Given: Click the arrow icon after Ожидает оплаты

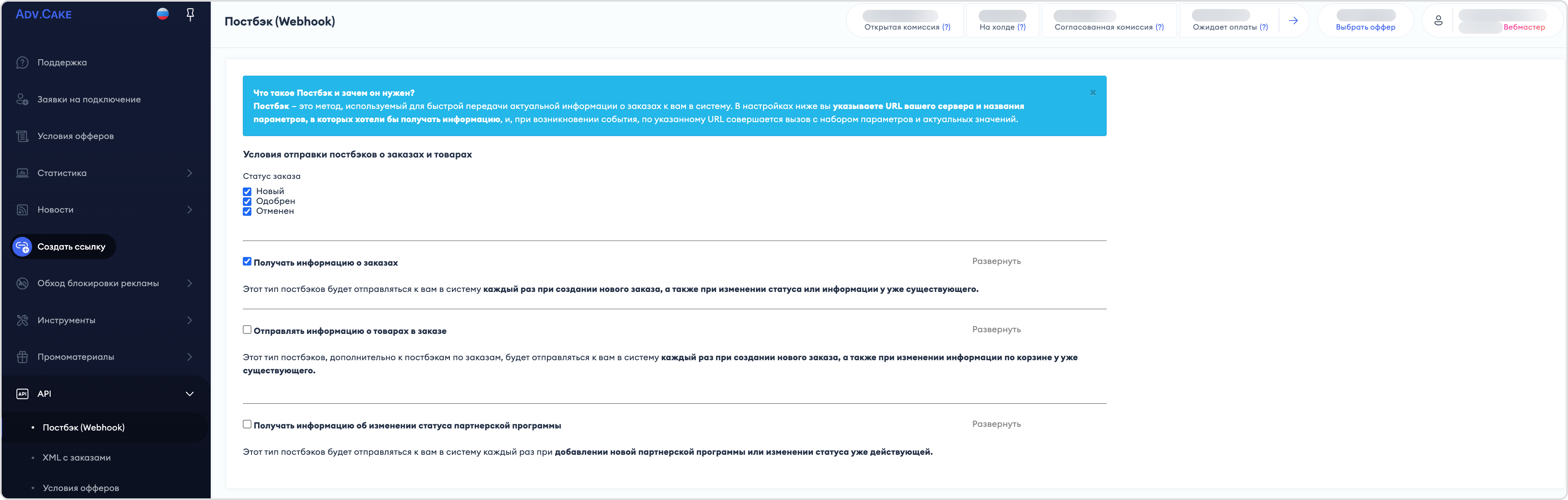Looking at the screenshot, I should pos(1293,21).
